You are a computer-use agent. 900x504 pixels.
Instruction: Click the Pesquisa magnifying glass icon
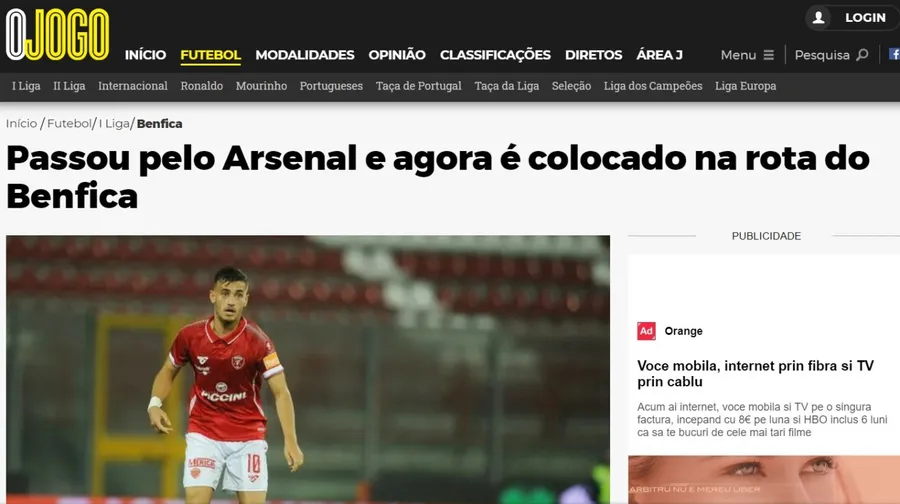(862, 55)
